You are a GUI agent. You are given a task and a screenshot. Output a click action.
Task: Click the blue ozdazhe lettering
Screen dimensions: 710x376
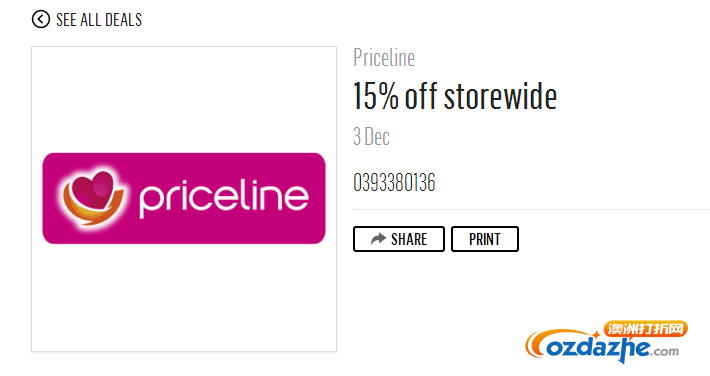pyautogui.click(x=599, y=349)
